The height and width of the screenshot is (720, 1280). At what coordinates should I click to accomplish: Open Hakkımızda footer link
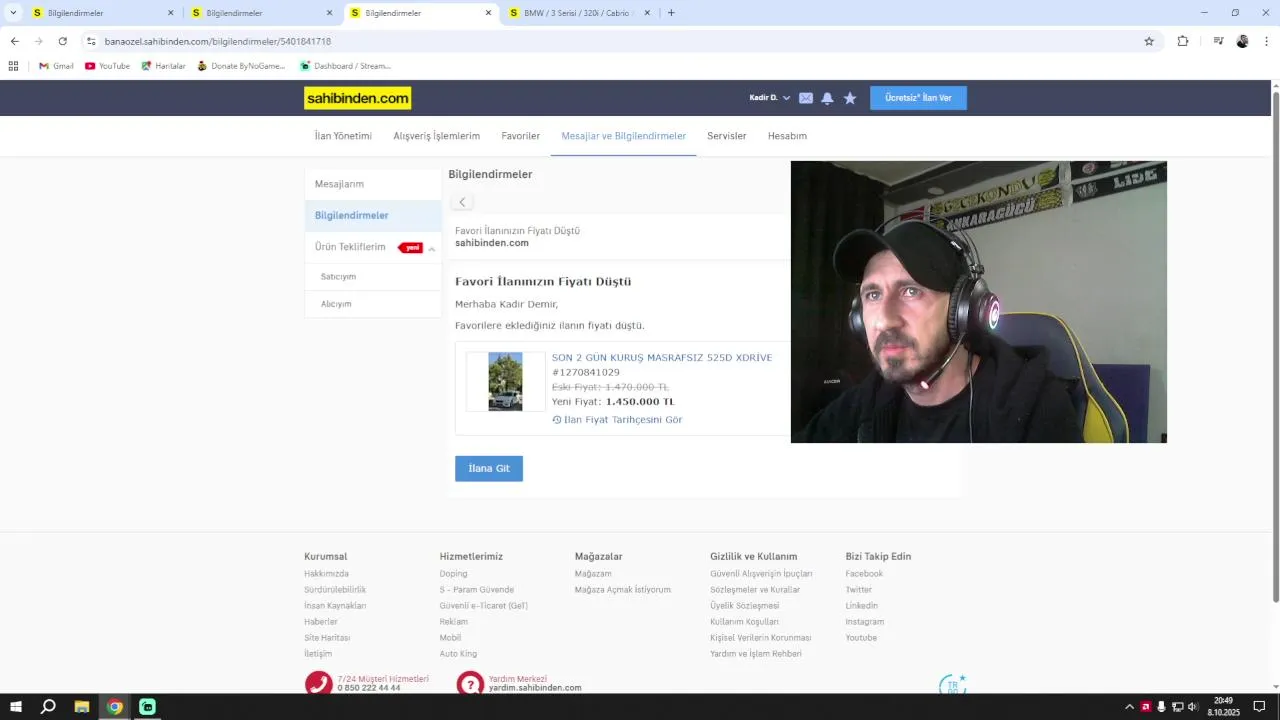326,574
